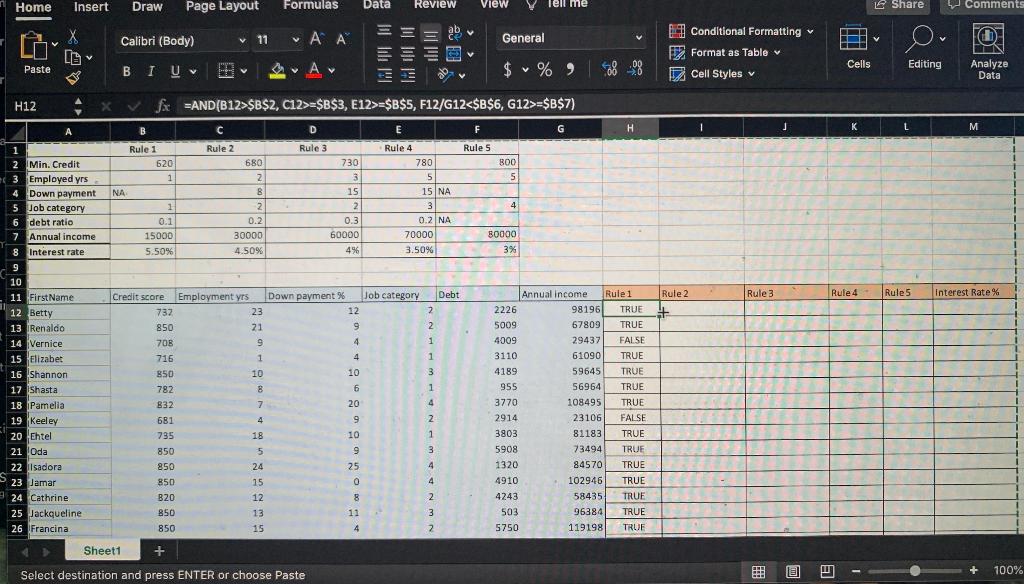
Task: Click the fx Insert Function icon
Action: (163, 105)
